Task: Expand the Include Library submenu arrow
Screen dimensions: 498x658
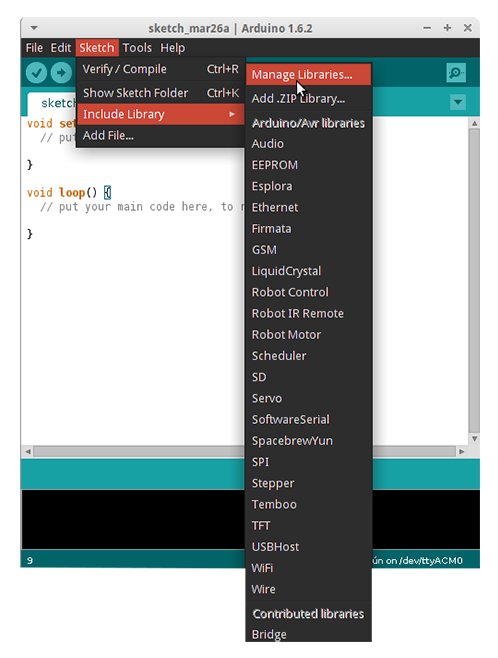Action: tap(232, 114)
